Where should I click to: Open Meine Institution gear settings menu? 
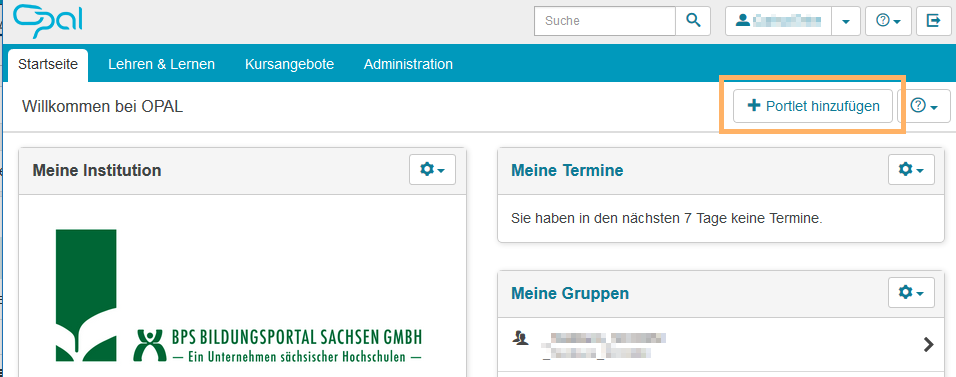432,170
